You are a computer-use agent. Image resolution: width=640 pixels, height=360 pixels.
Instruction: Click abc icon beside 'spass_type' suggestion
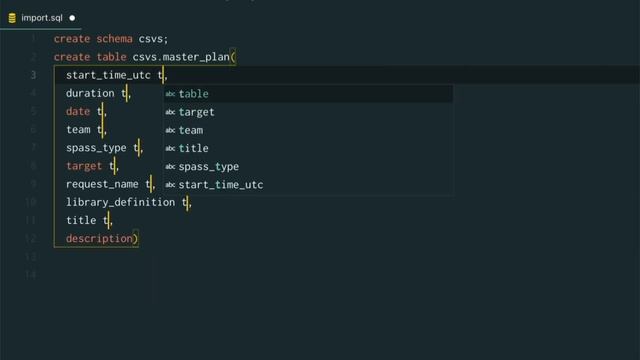coord(170,167)
